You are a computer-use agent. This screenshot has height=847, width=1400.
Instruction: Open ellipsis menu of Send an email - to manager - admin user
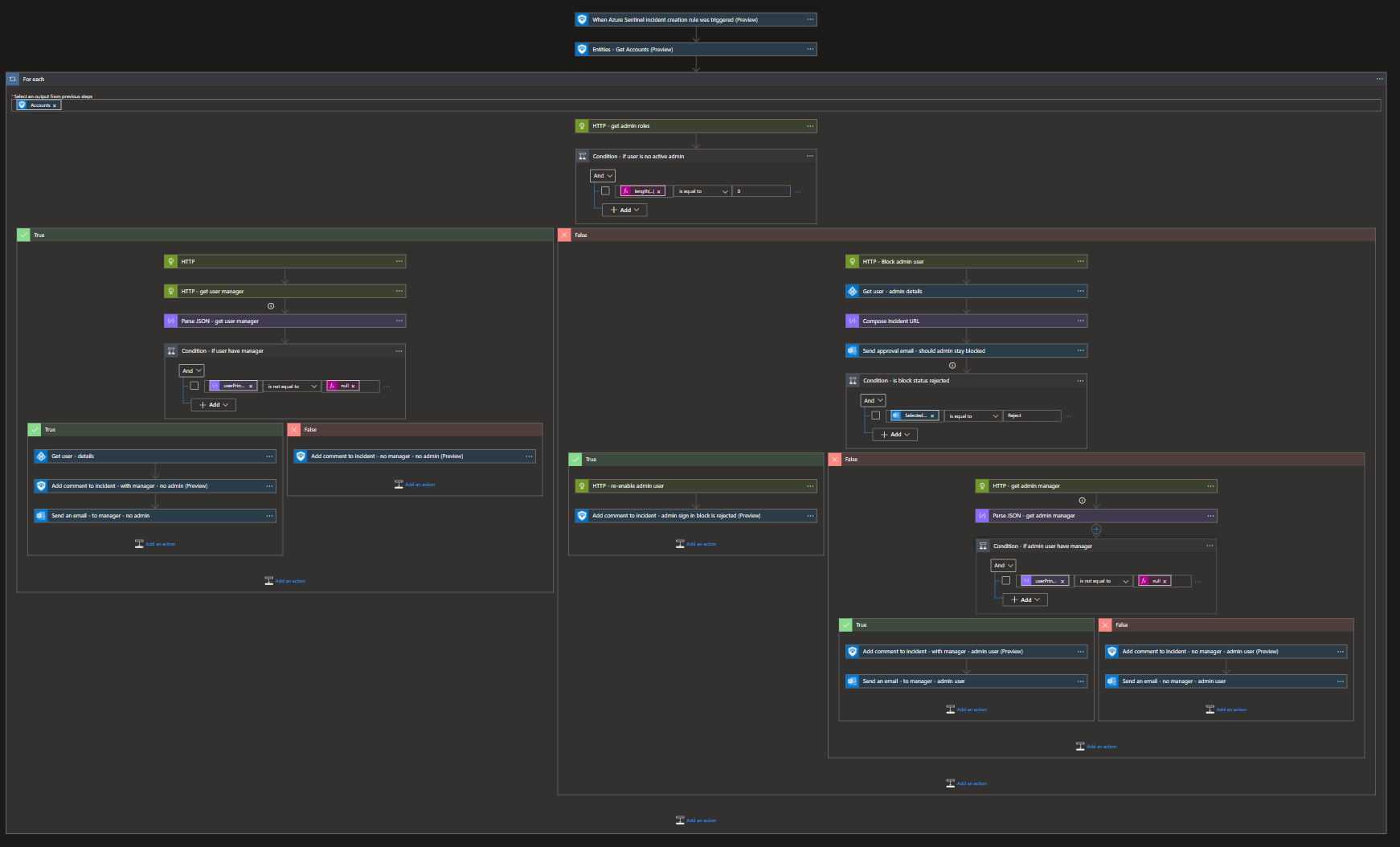click(1081, 681)
